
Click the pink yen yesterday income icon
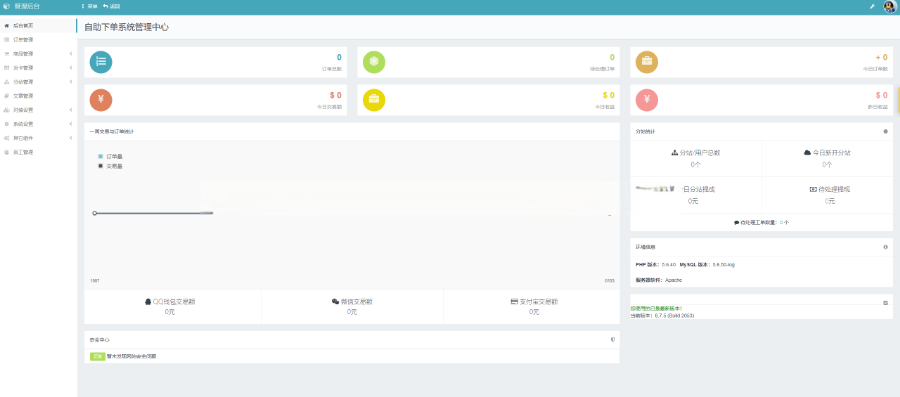coord(647,100)
